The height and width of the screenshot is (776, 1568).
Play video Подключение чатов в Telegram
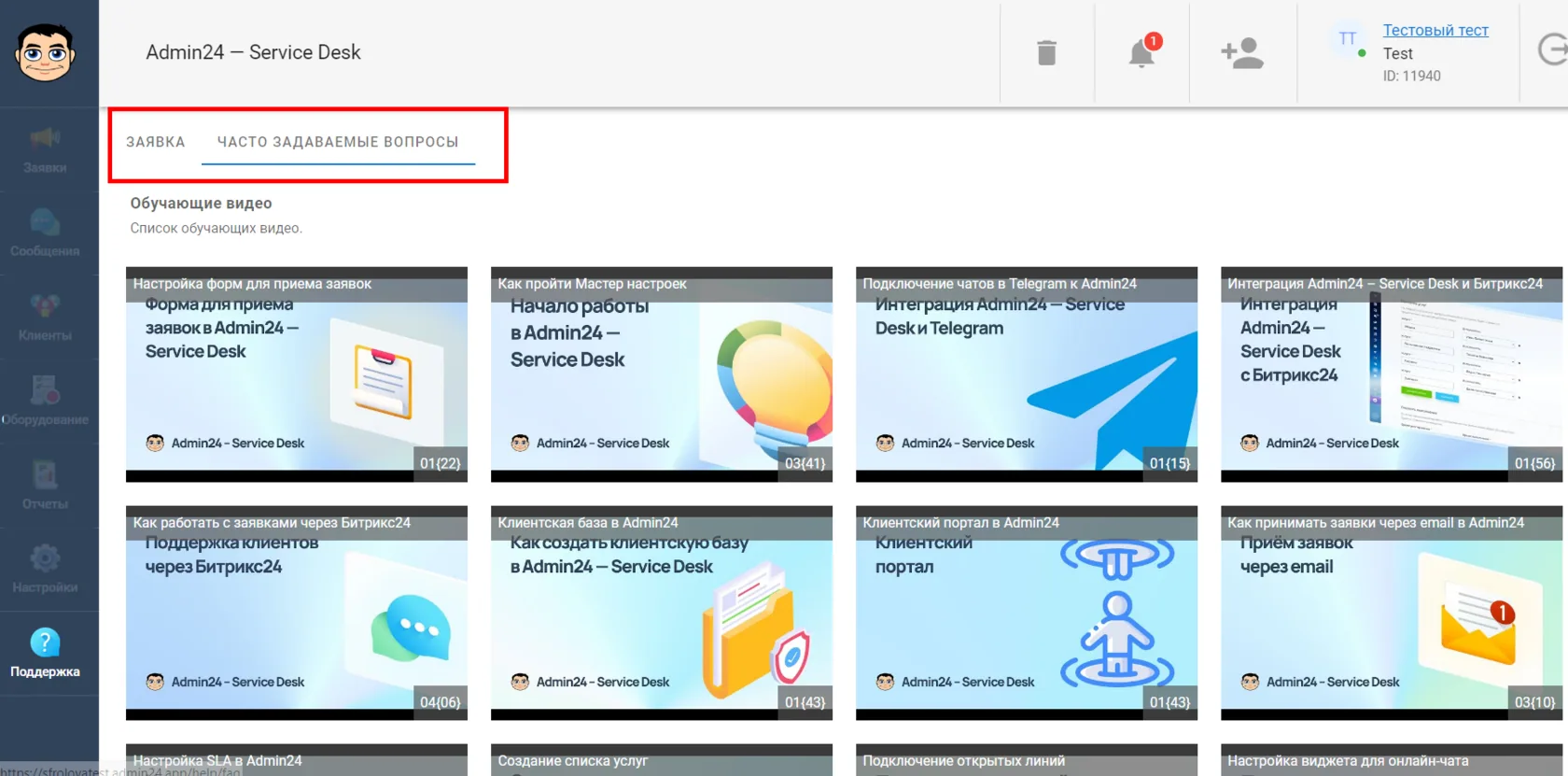(1027, 374)
